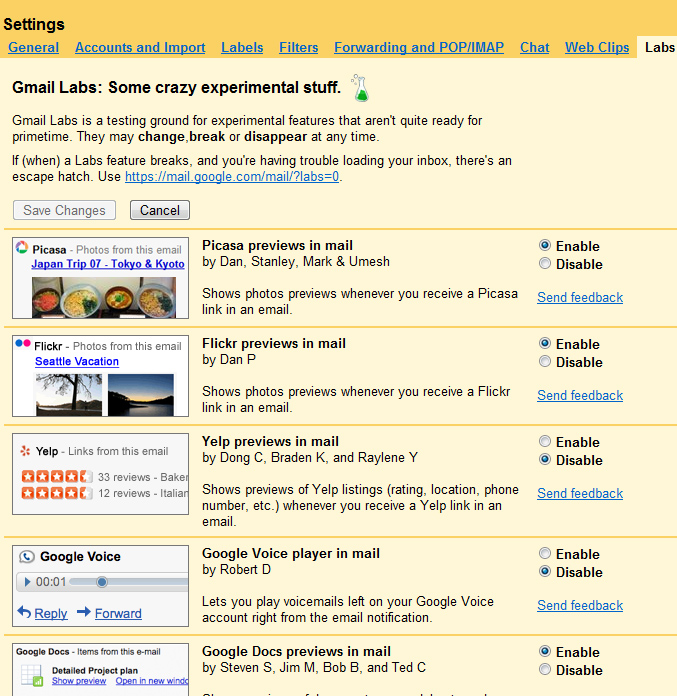677x696 pixels.
Task: Play the Google Voice voicemail preview
Action: [x=28, y=582]
